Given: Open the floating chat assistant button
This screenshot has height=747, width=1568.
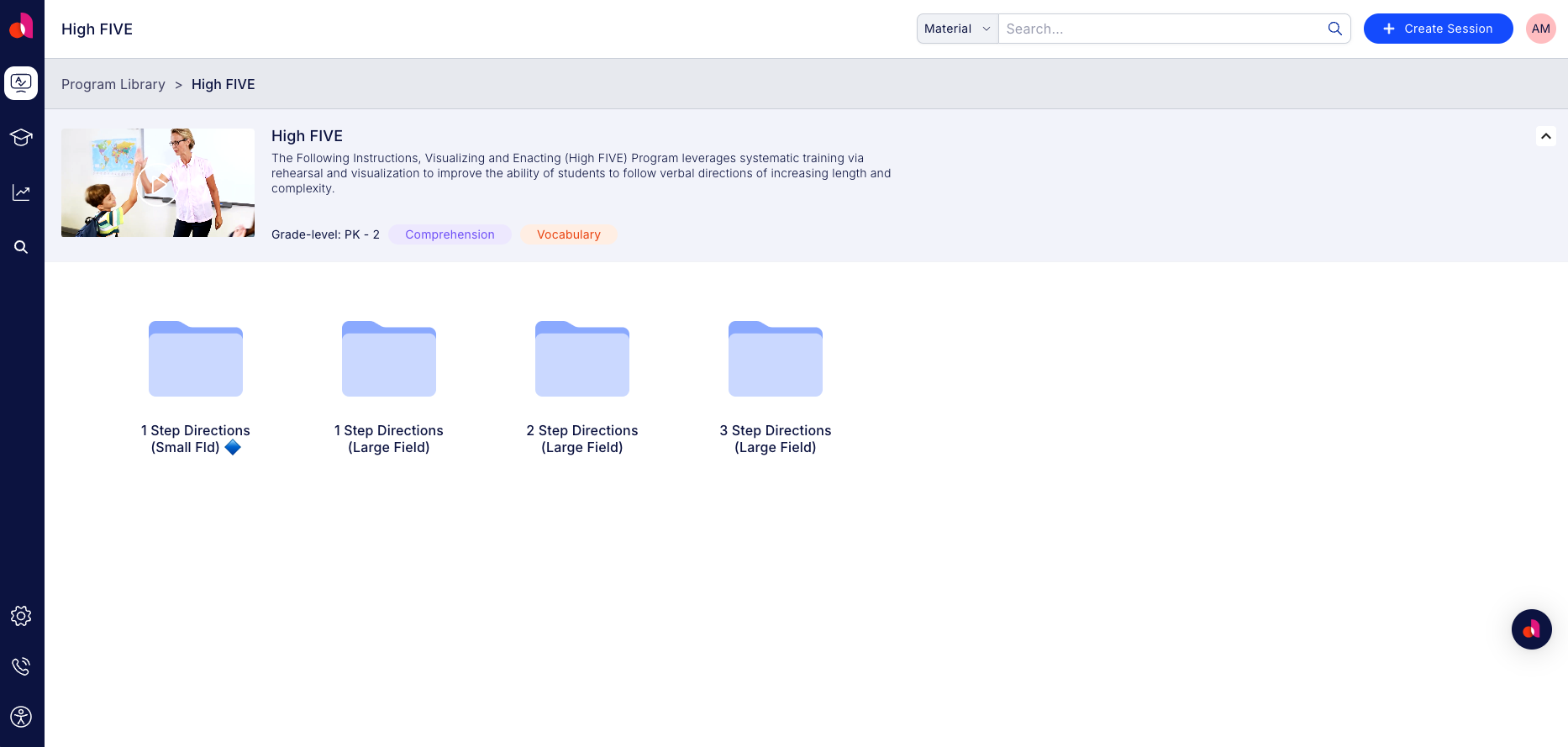Looking at the screenshot, I should point(1531,629).
